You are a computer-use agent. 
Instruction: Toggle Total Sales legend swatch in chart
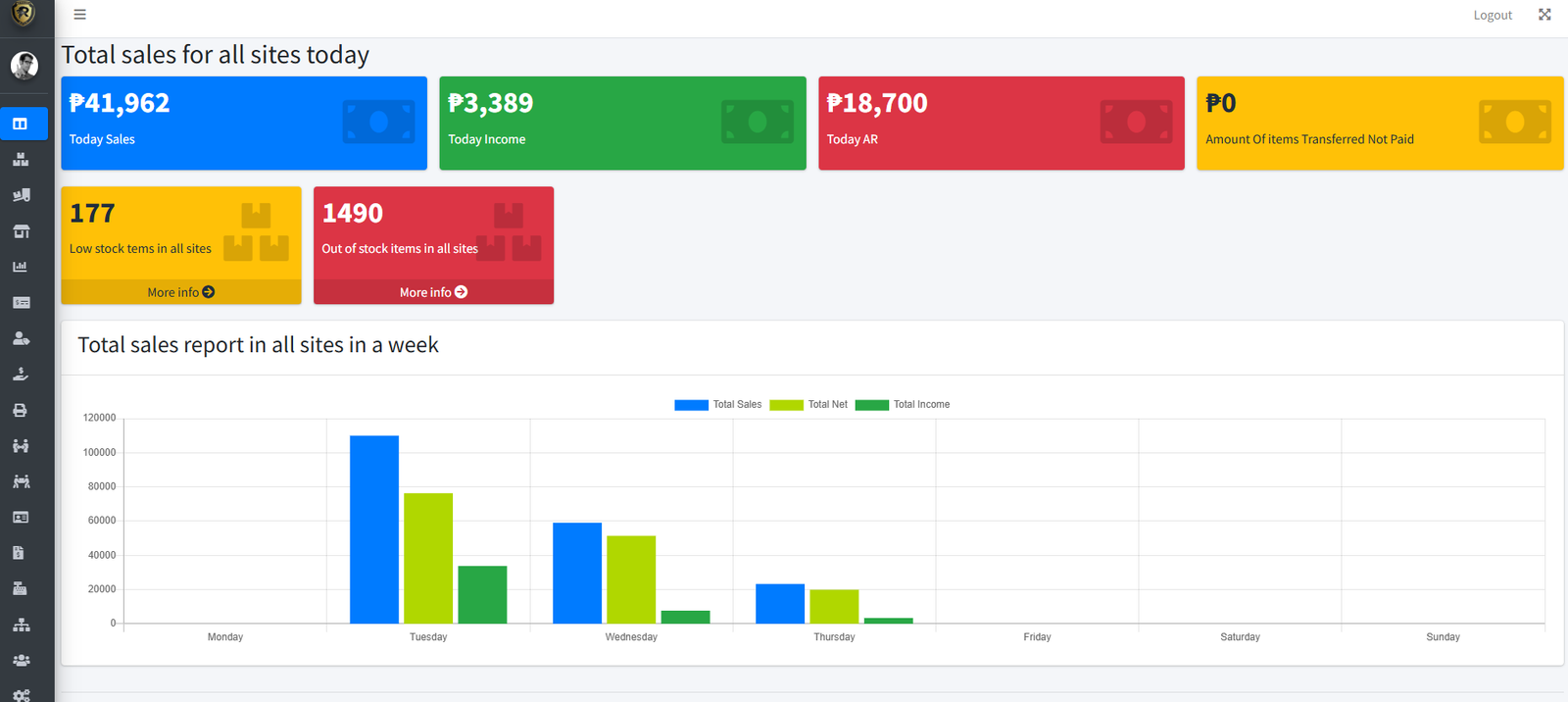[691, 405]
